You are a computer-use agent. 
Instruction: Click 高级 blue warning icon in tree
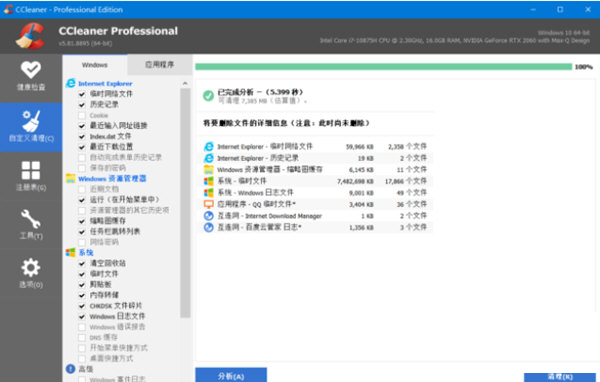coord(70,369)
